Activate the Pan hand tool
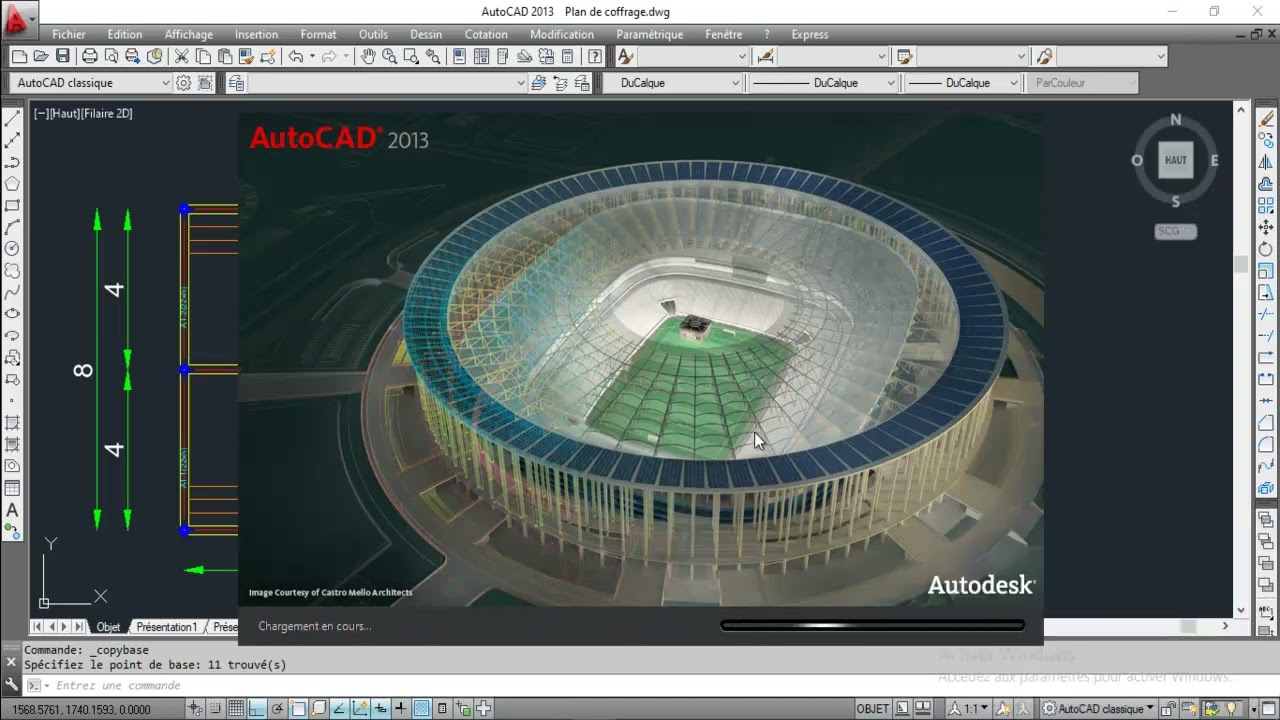This screenshot has width=1280, height=720. pos(368,57)
